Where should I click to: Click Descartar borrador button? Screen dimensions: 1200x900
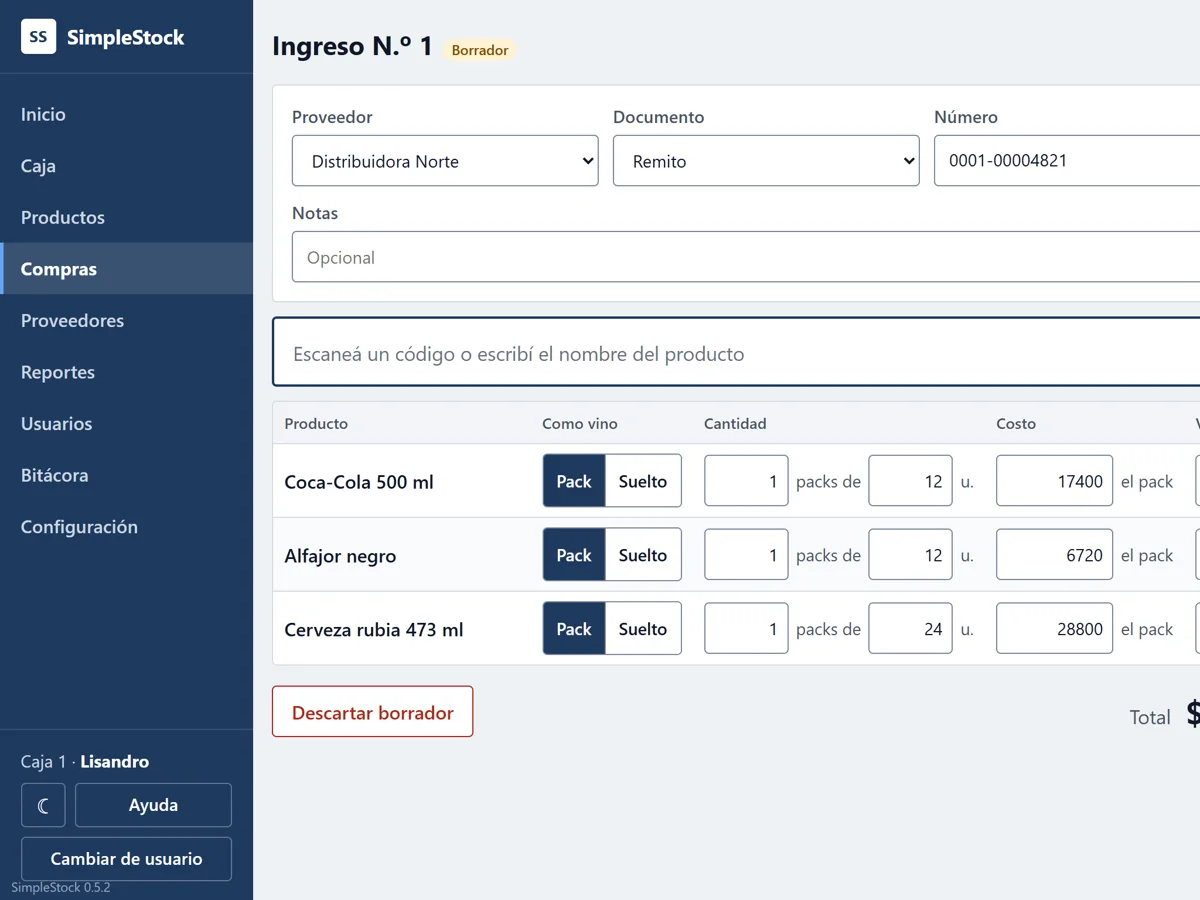373,712
